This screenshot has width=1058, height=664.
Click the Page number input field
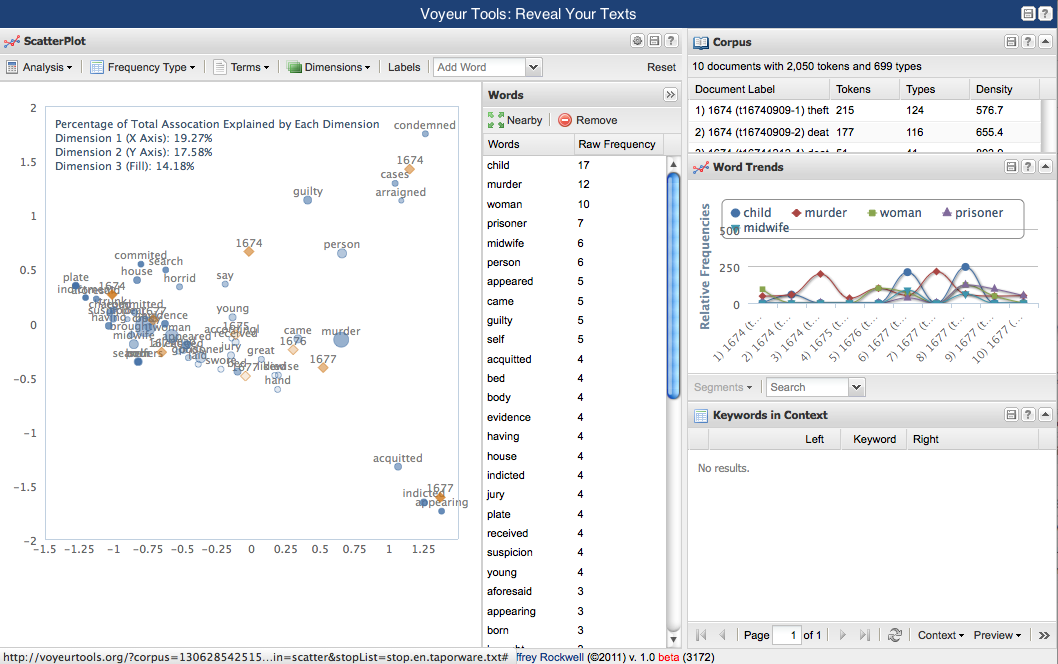point(786,635)
